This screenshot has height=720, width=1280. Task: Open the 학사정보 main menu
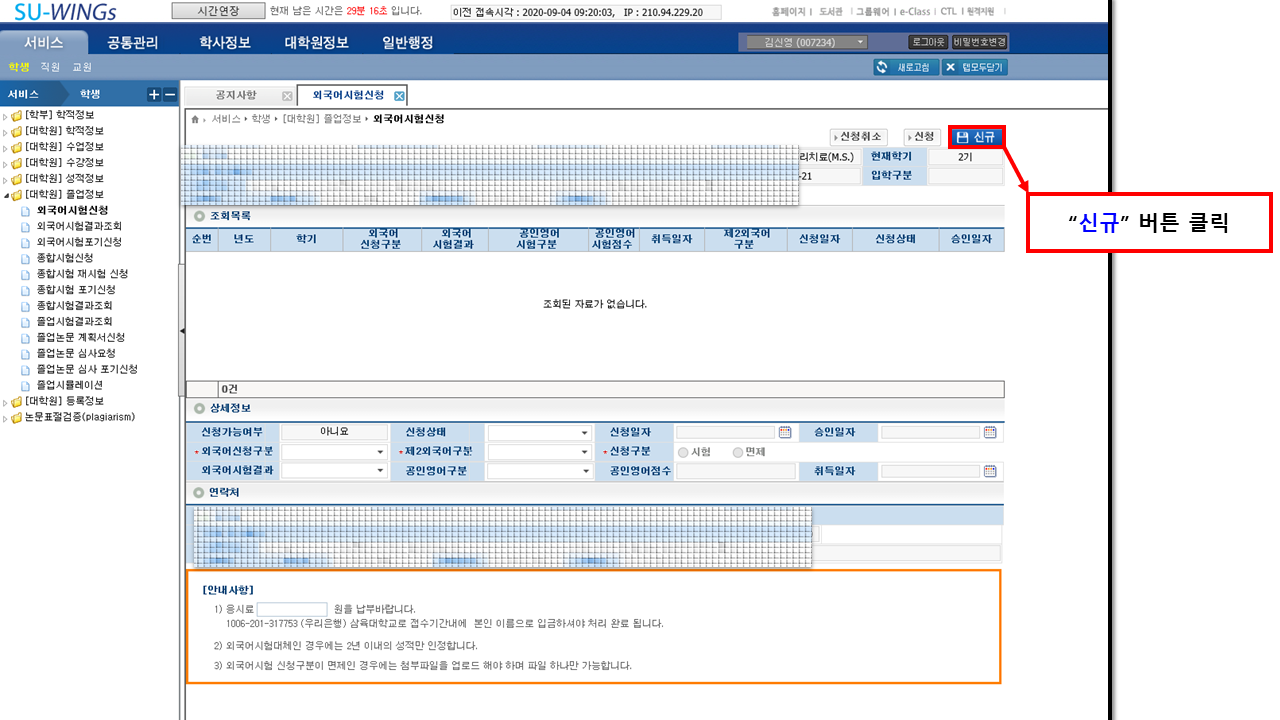click(x=223, y=43)
